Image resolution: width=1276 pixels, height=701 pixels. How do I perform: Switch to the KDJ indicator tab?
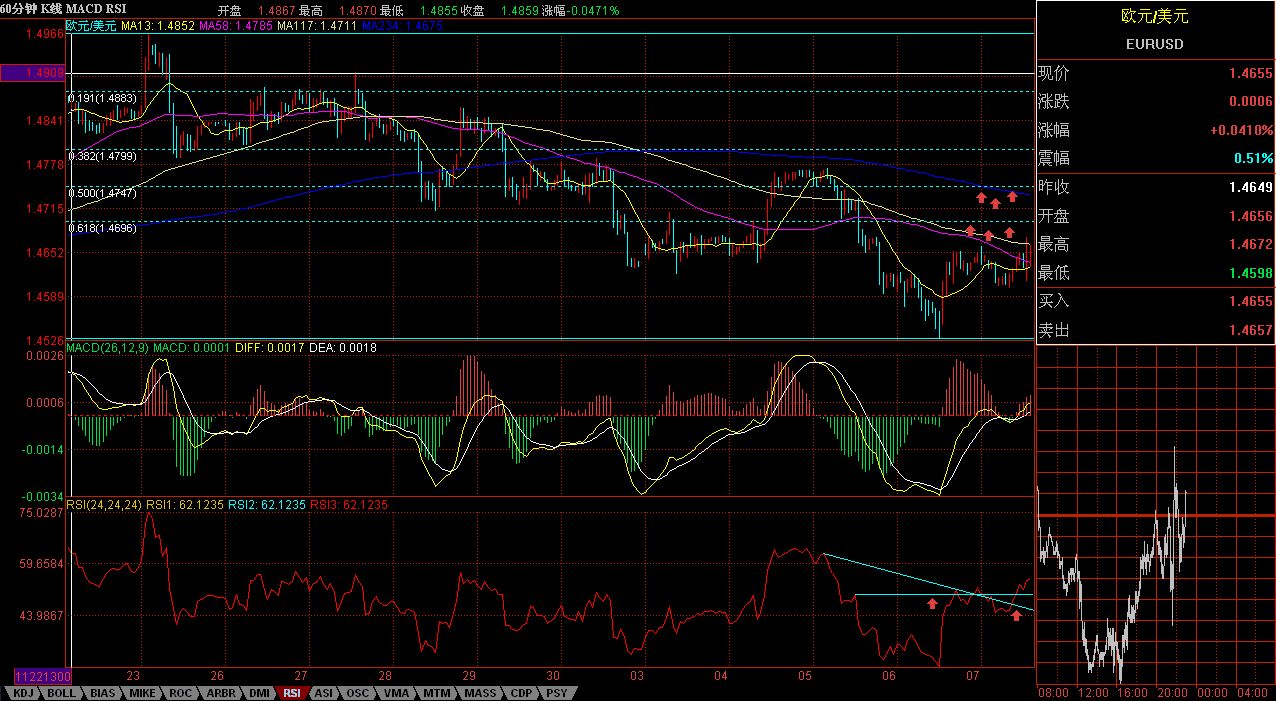(24, 692)
